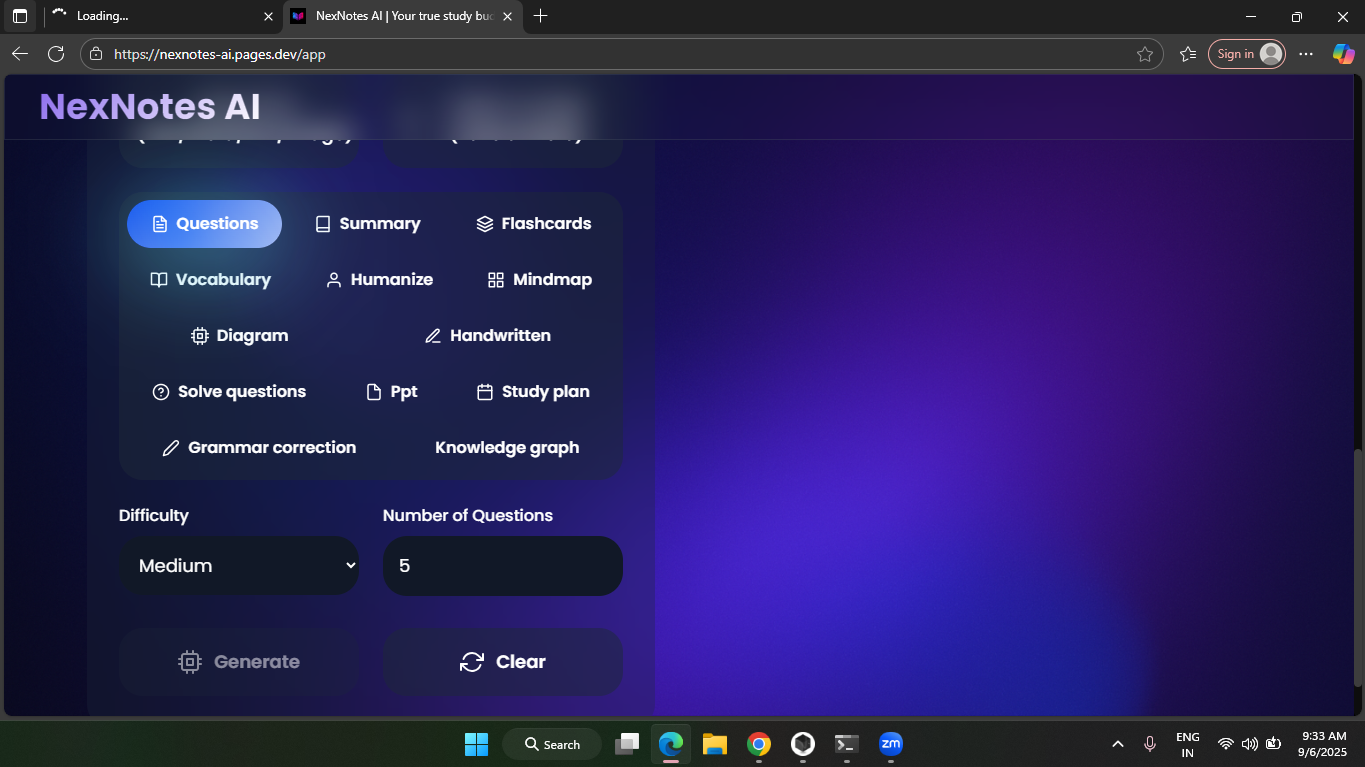Click the Generate button
1365x767 pixels.
(239, 662)
